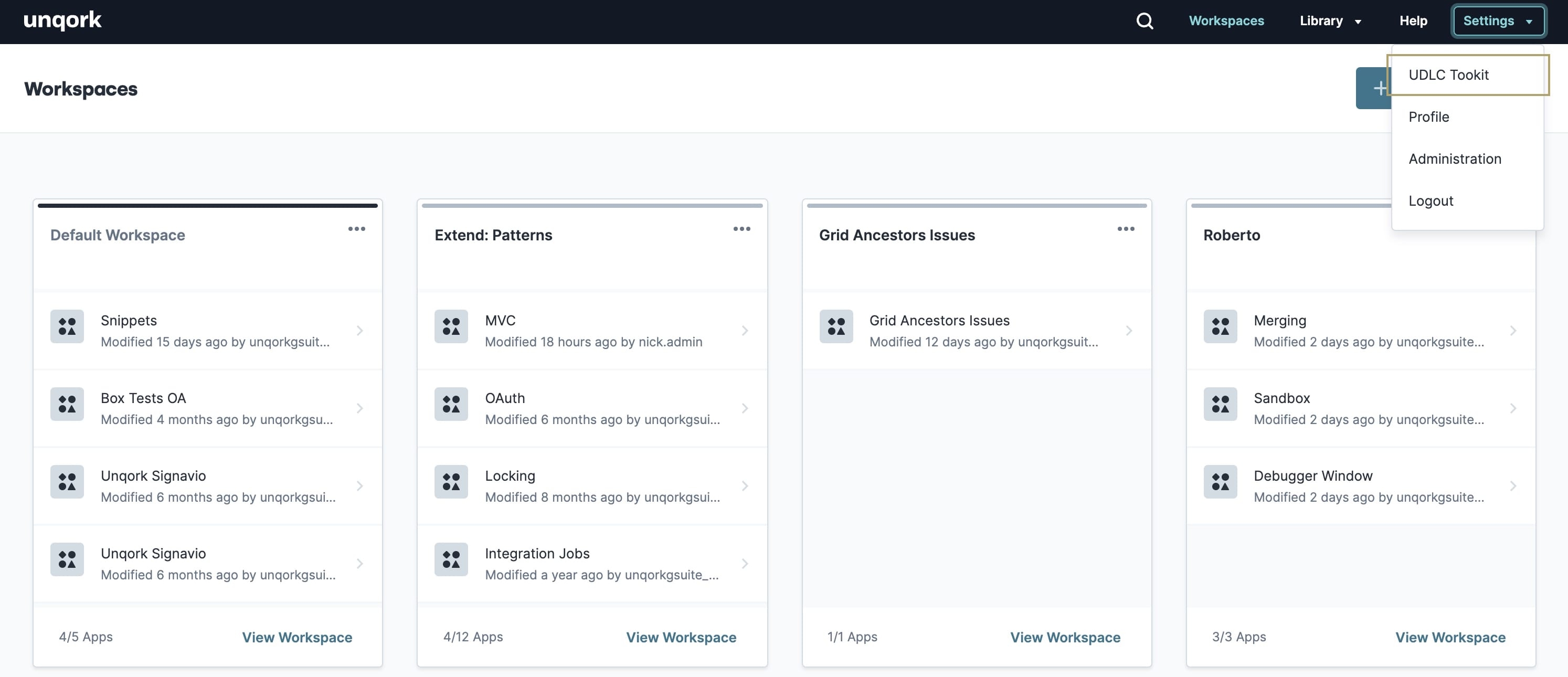Click chevron next to Sandbox

pos(1513,408)
